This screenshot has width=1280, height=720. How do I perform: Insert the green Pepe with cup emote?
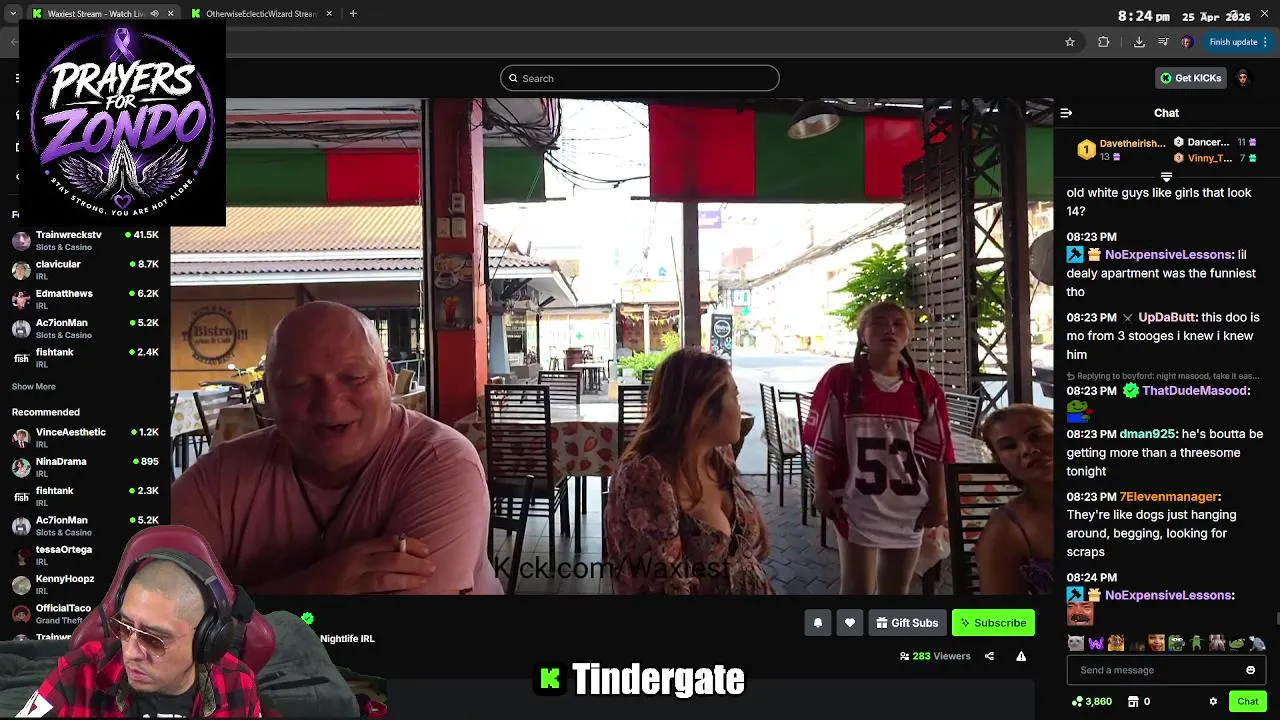coord(1176,643)
